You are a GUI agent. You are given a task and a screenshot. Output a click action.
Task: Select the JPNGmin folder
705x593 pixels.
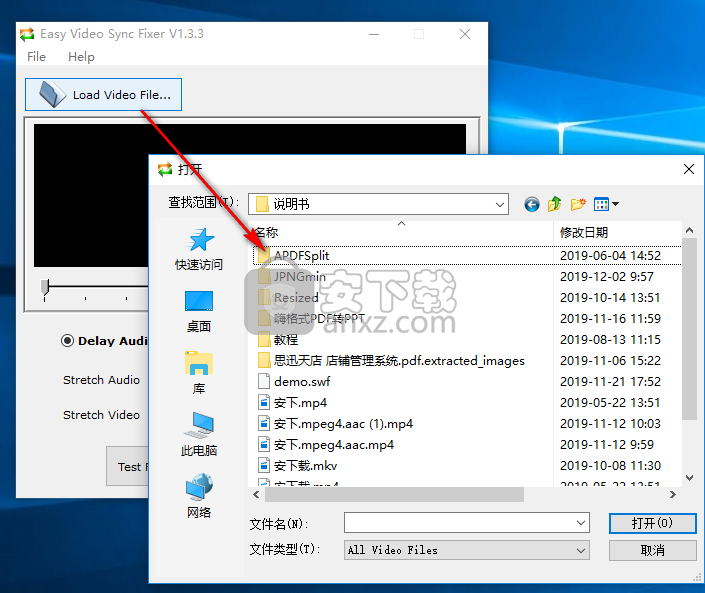click(300, 276)
